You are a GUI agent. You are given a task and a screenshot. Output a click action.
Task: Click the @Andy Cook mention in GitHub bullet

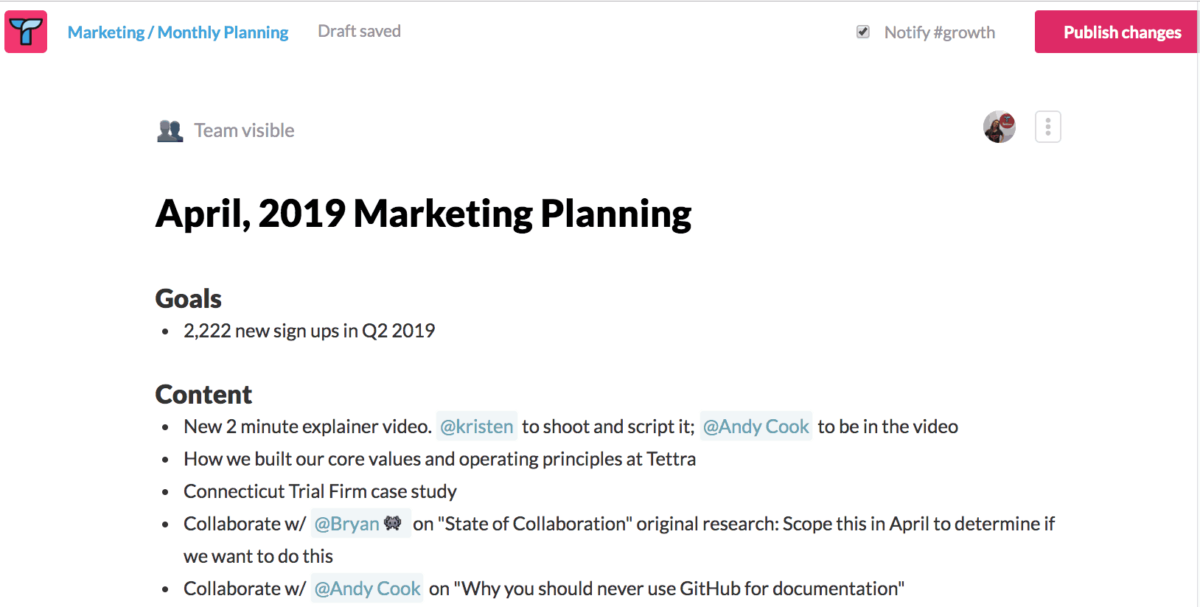tap(367, 589)
